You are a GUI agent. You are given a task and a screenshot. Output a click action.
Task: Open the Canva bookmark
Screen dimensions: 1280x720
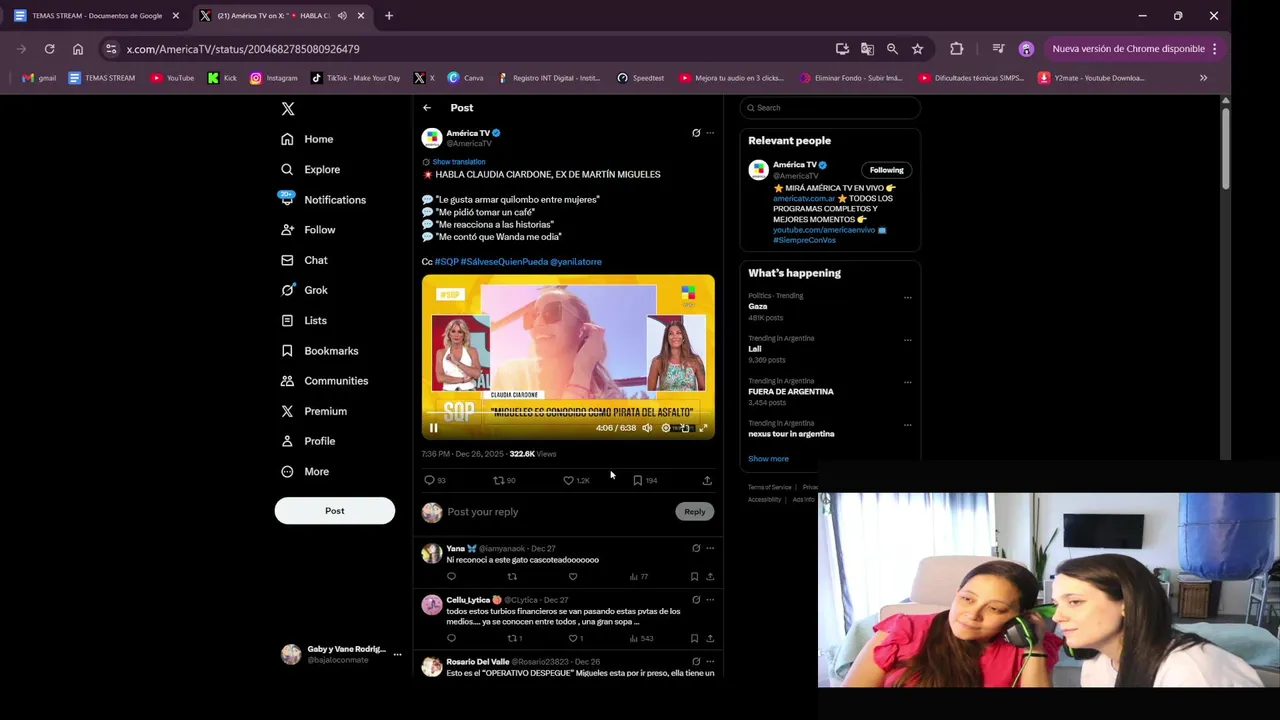466,78
